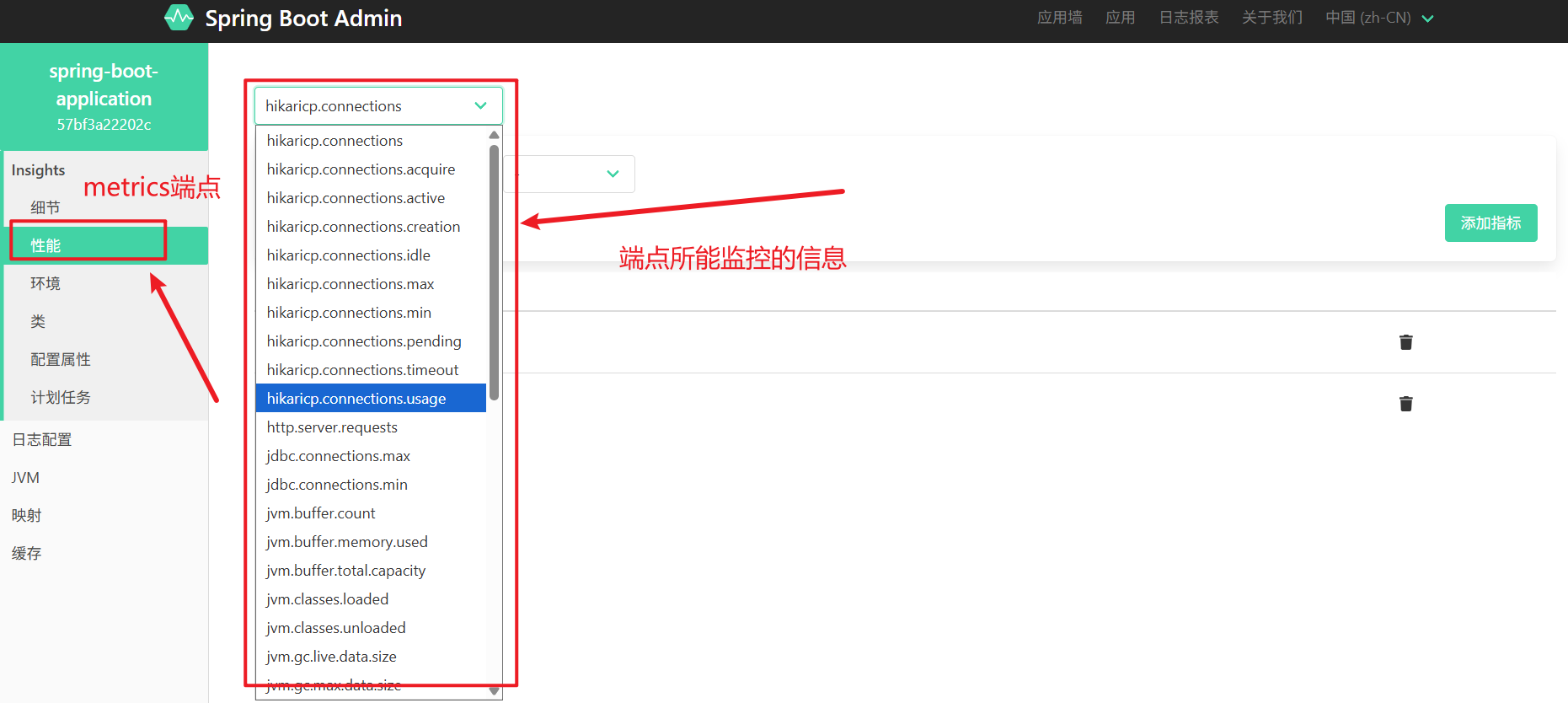Open the empty tag dropdown beside metric list

570,174
